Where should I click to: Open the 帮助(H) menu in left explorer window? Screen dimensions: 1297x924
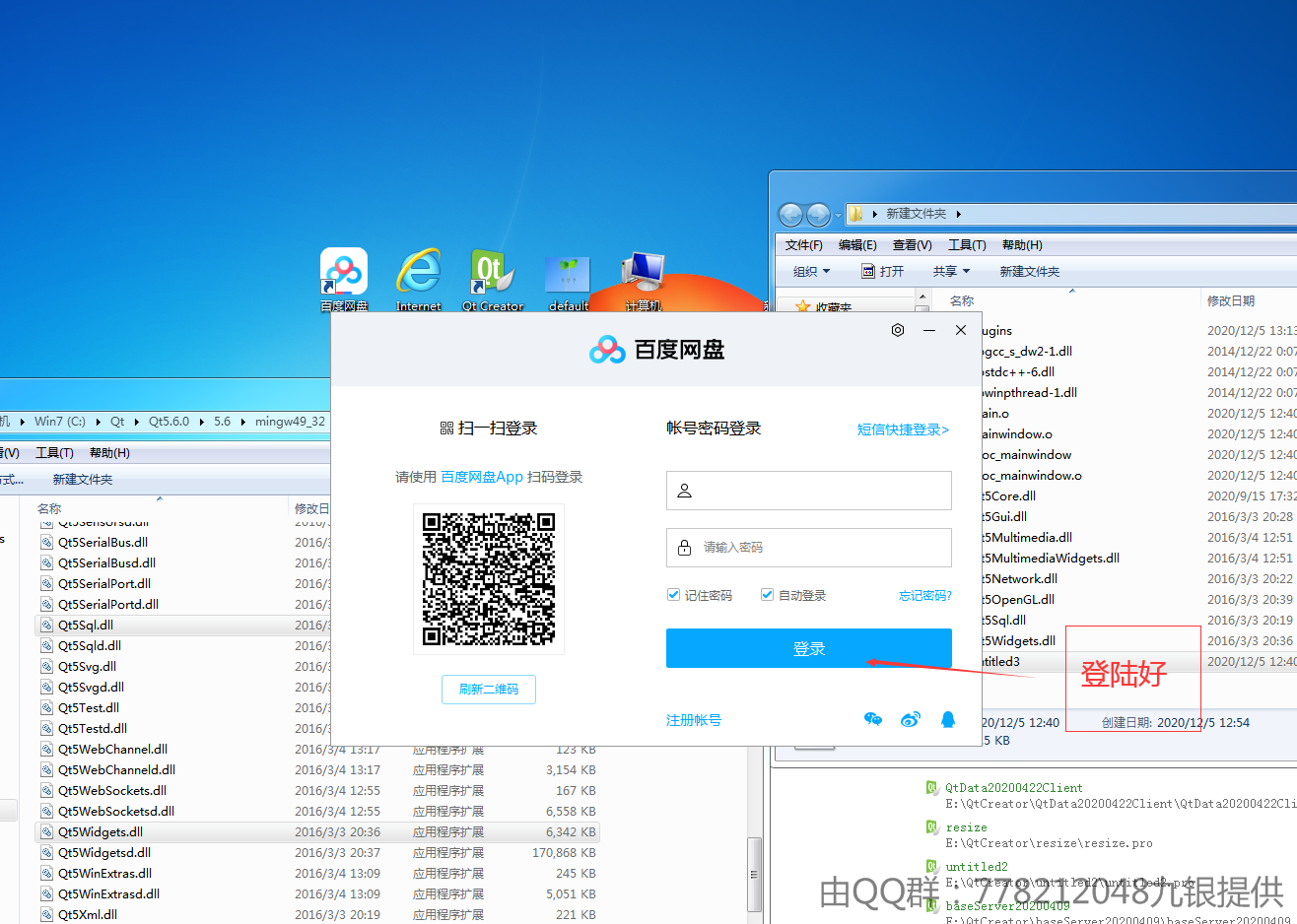point(109,453)
